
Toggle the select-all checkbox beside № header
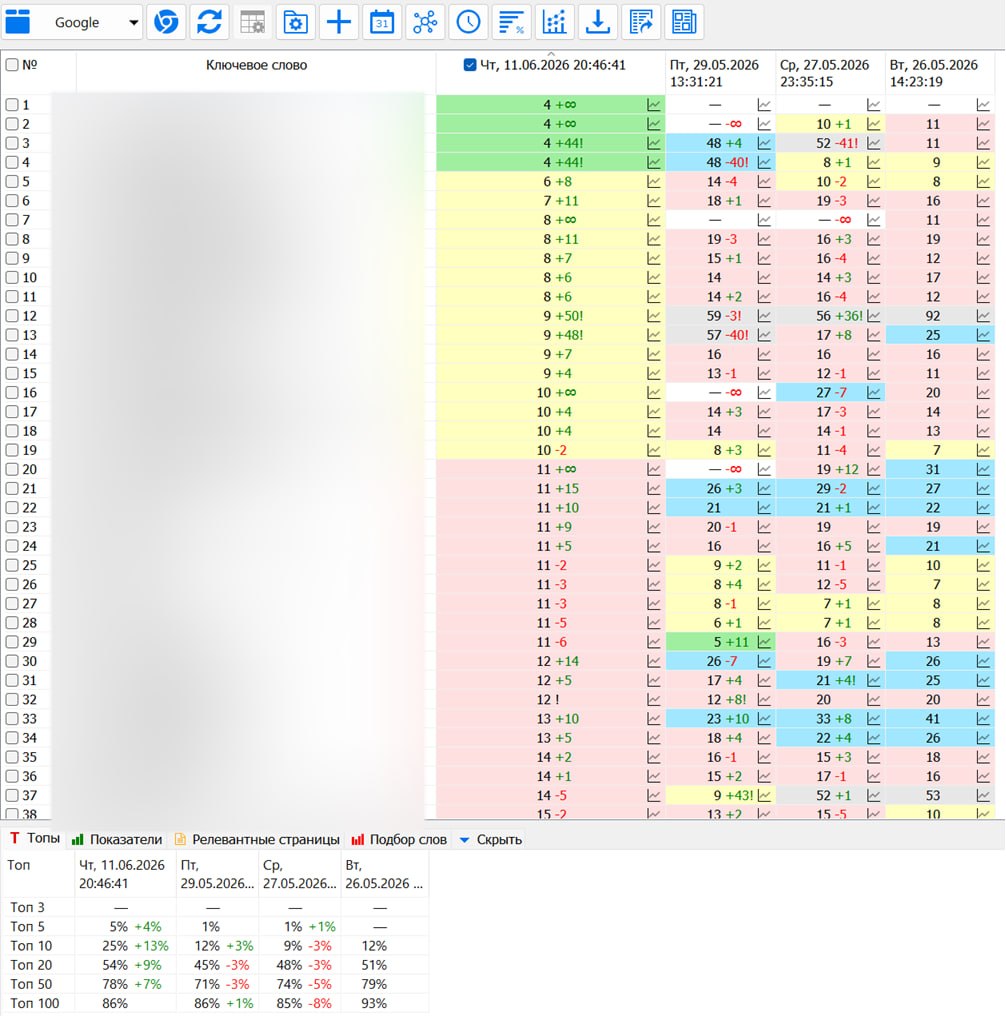12,65
